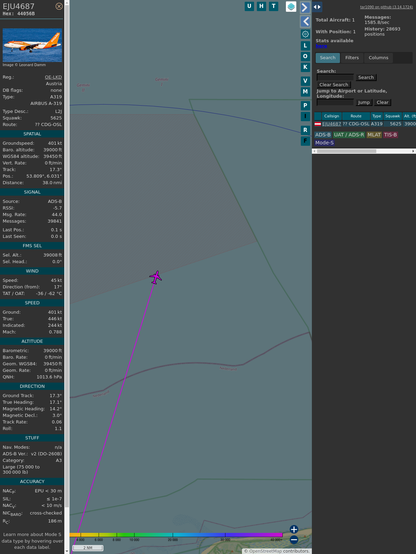Switch to the Columns tab
This screenshot has height=554, width=416.
pyautogui.click(x=378, y=58)
